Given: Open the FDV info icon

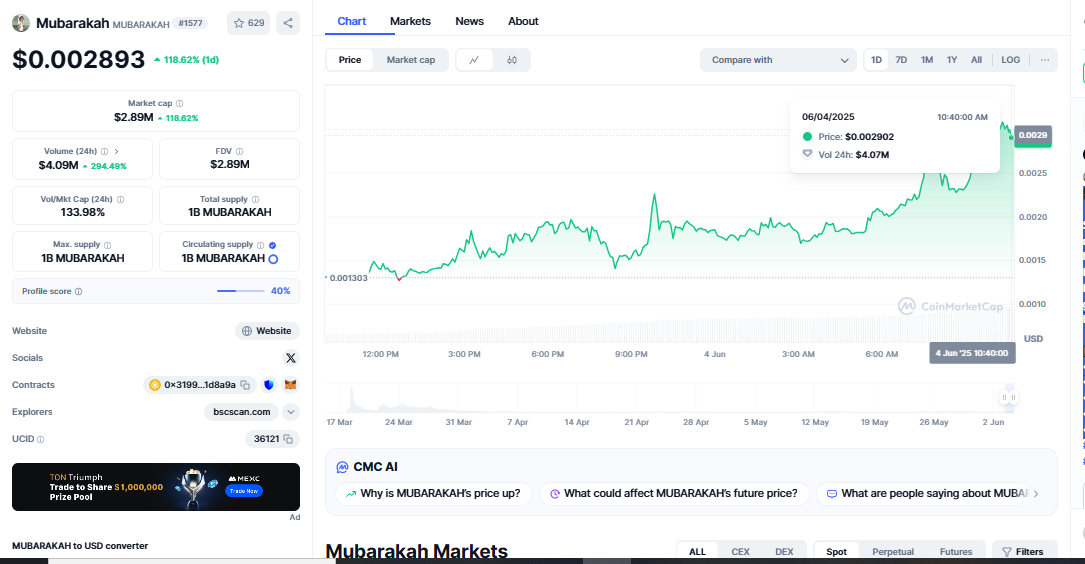Looking at the screenshot, I should click(239, 151).
